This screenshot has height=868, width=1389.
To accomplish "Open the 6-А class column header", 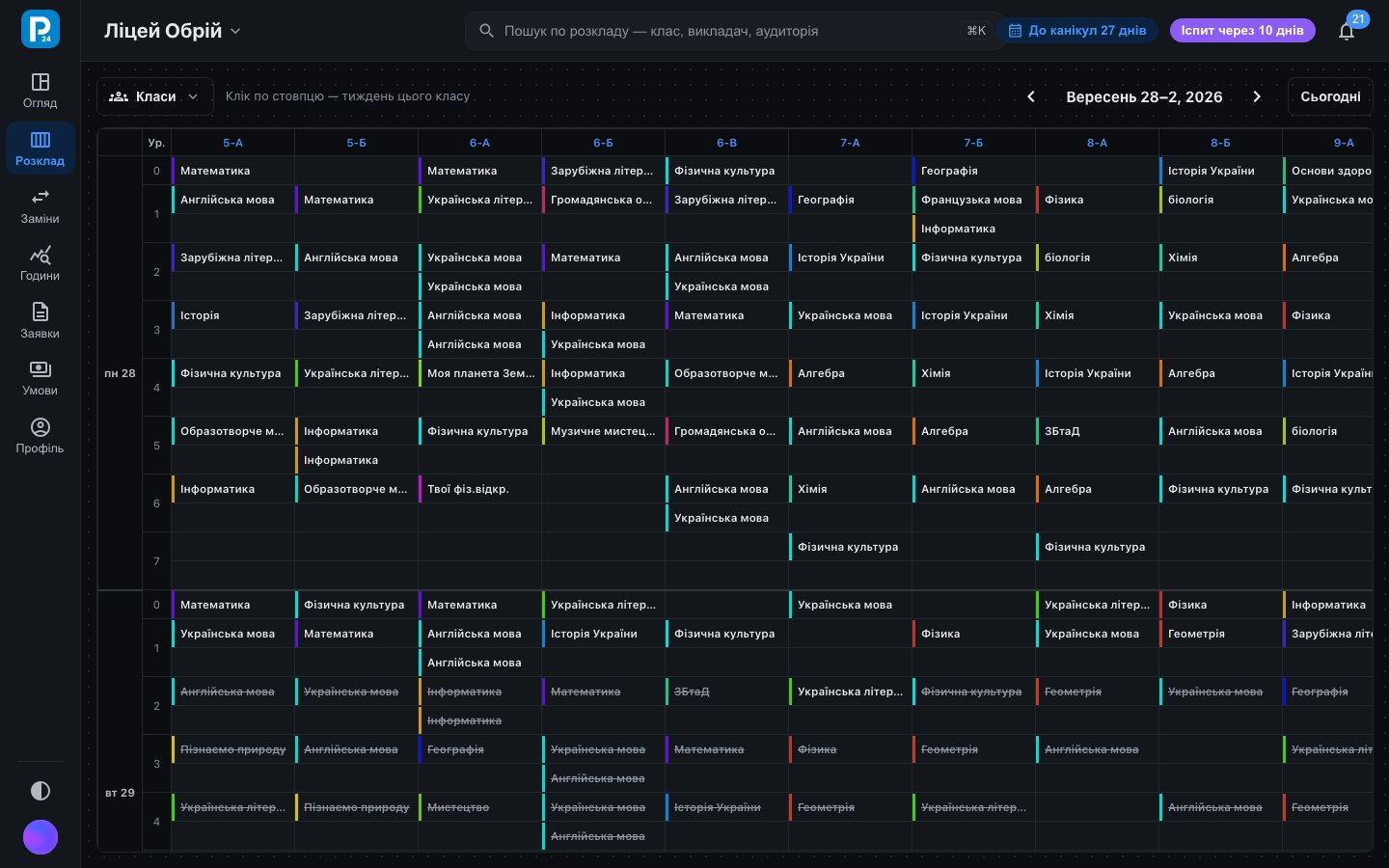I will tap(480, 143).
